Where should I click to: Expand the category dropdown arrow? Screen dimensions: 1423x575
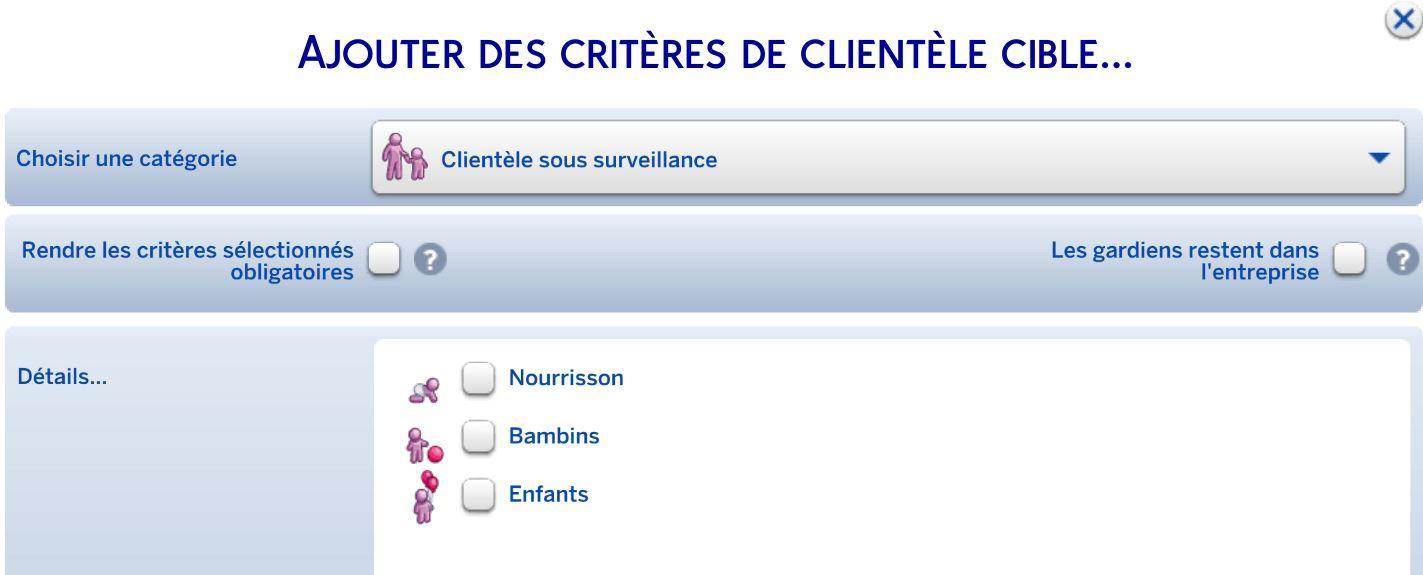pos(1379,158)
